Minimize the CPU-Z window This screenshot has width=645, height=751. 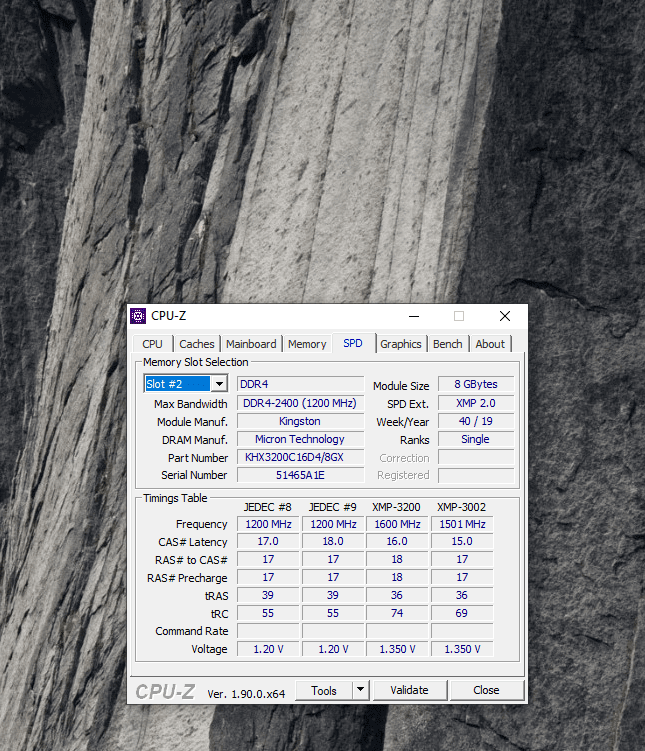coord(414,316)
